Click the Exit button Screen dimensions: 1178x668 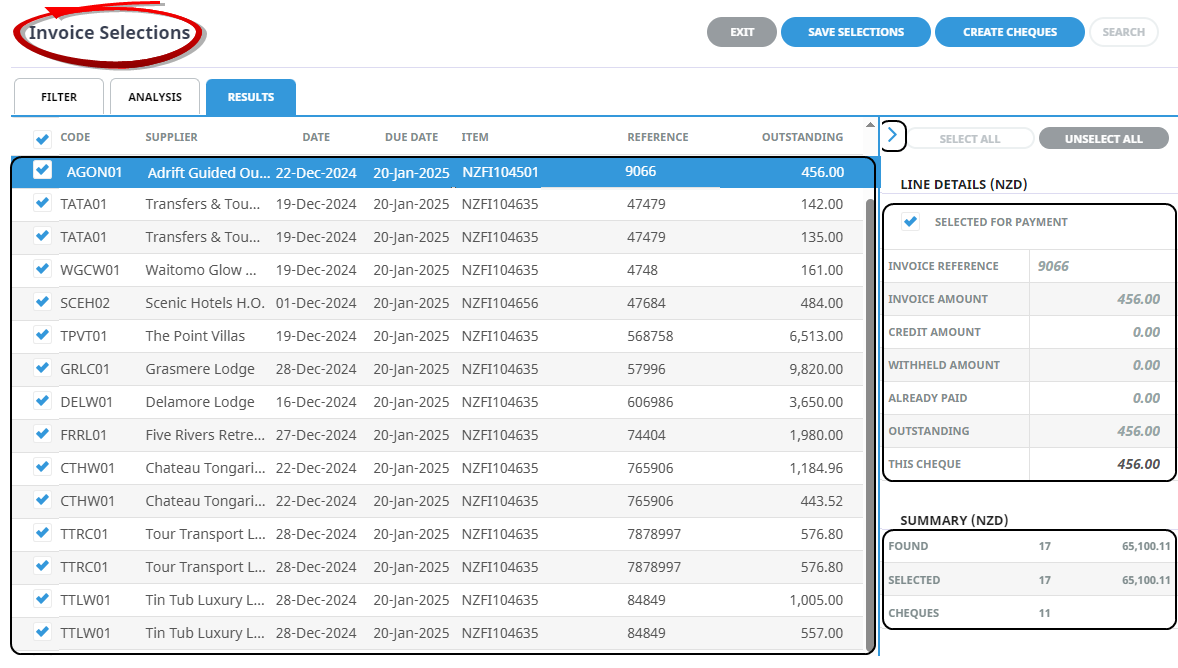741,32
